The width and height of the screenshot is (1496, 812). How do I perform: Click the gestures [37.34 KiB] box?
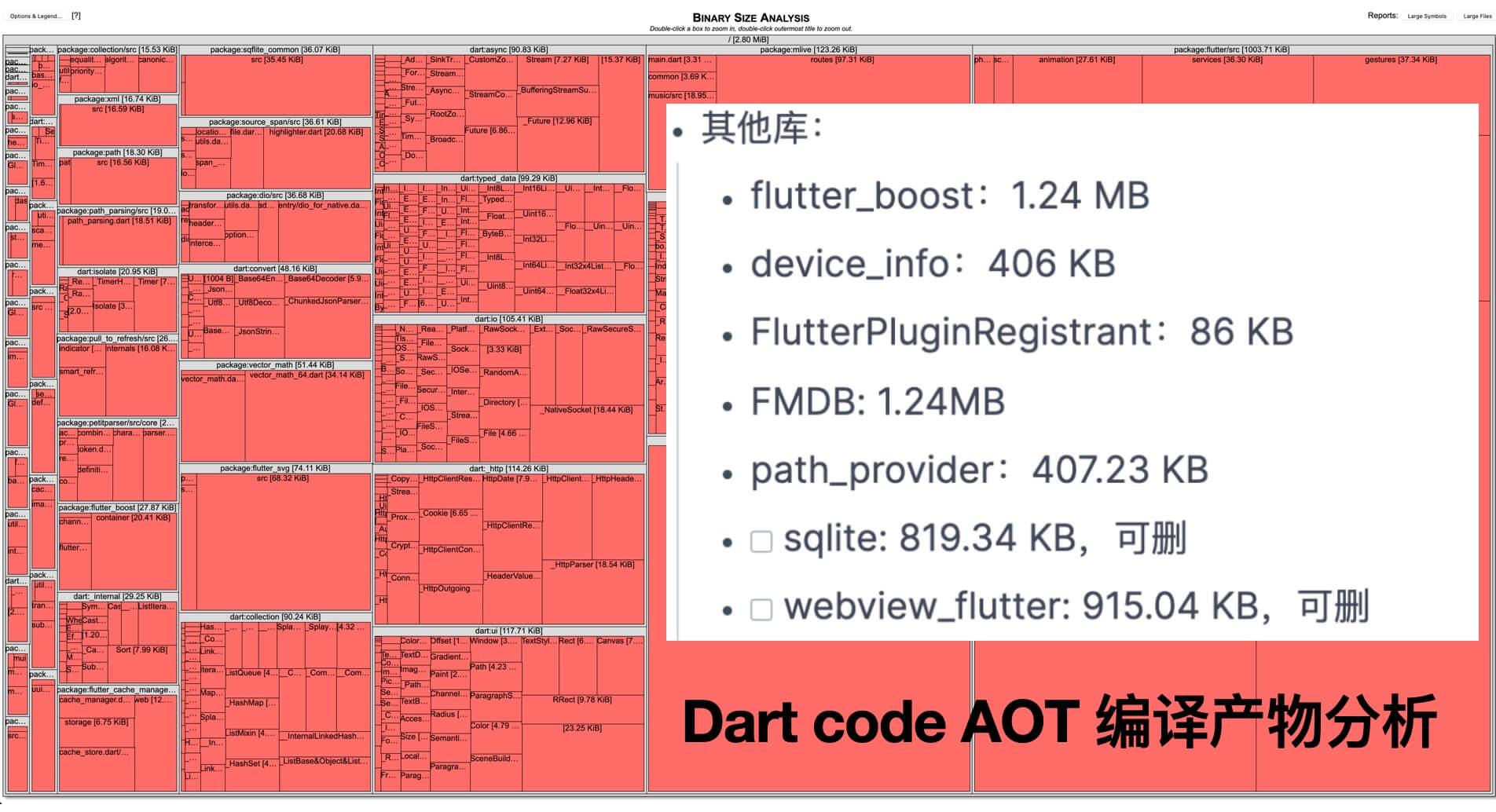(x=1401, y=79)
